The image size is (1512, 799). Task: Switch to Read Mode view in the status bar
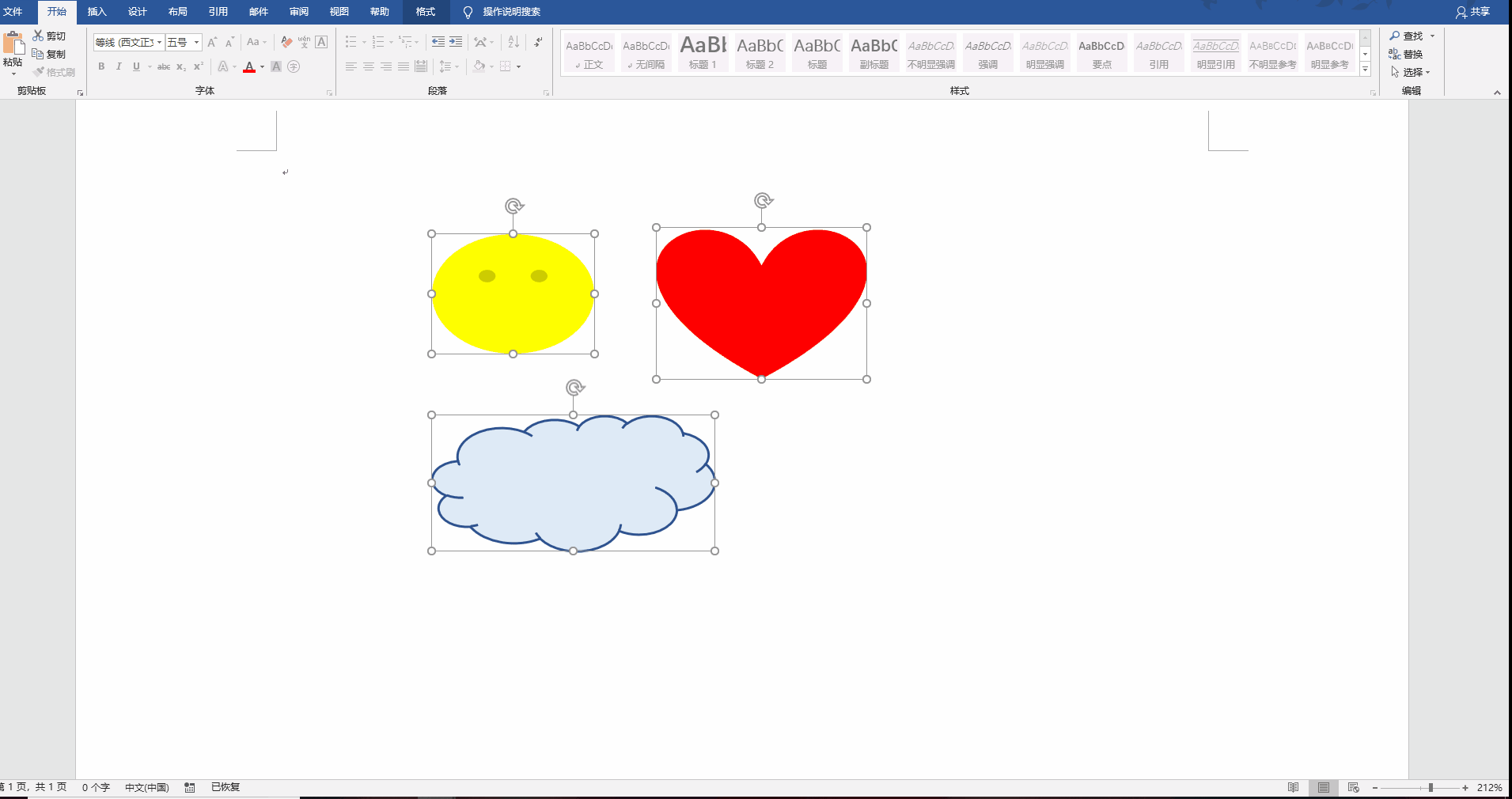click(x=1294, y=787)
